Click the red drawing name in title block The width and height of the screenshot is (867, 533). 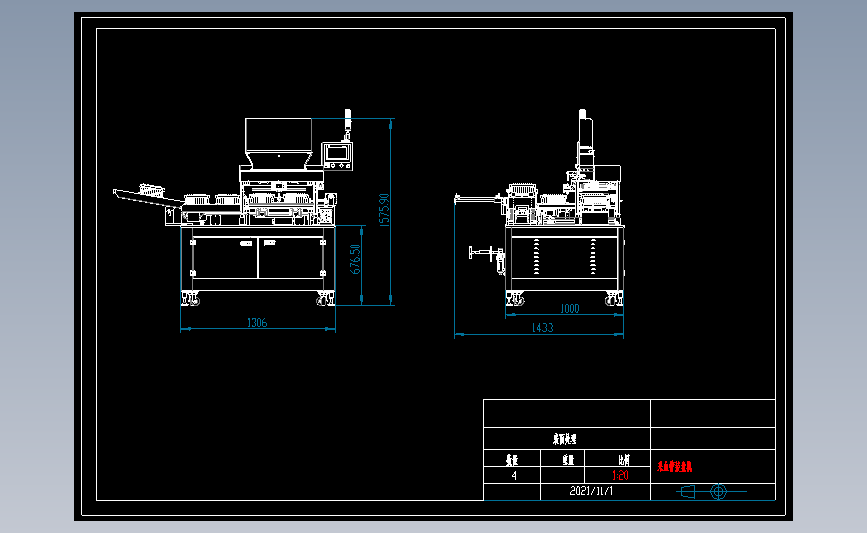click(675, 467)
